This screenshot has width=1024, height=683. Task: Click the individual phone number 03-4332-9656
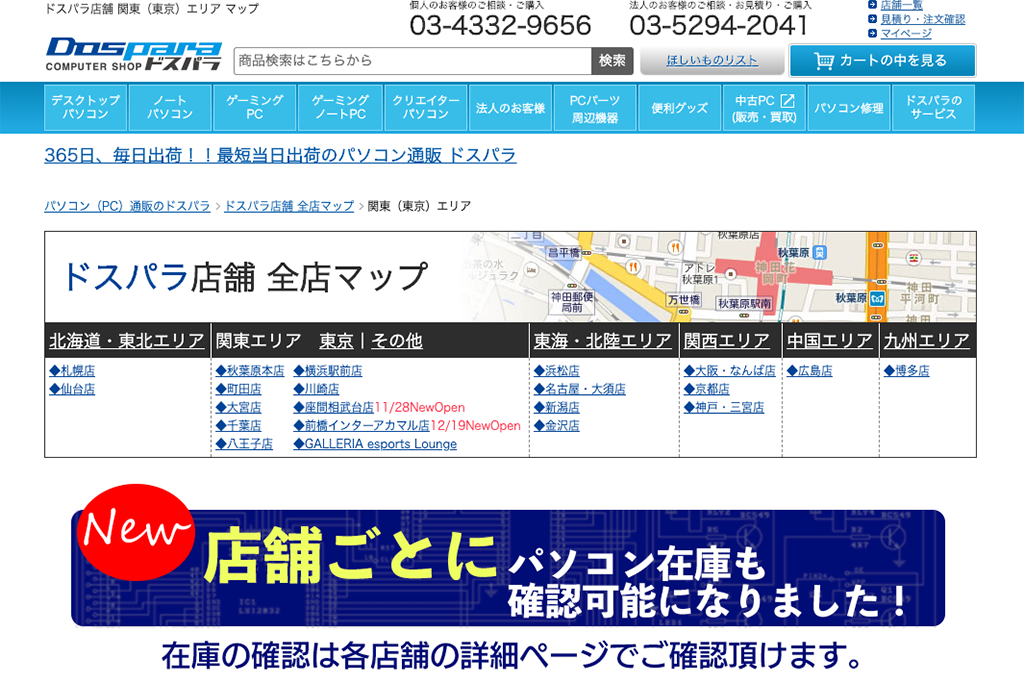pyautogui.click(x=500, y=25)
